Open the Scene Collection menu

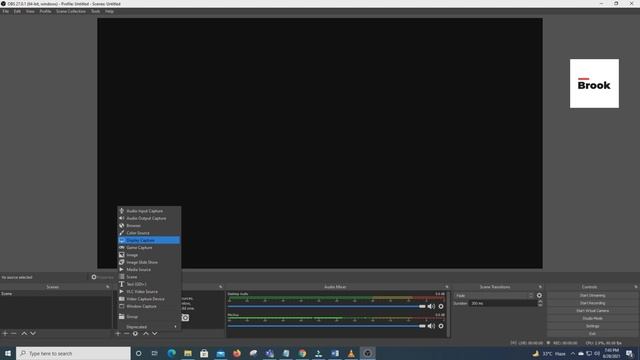[71, 11]
